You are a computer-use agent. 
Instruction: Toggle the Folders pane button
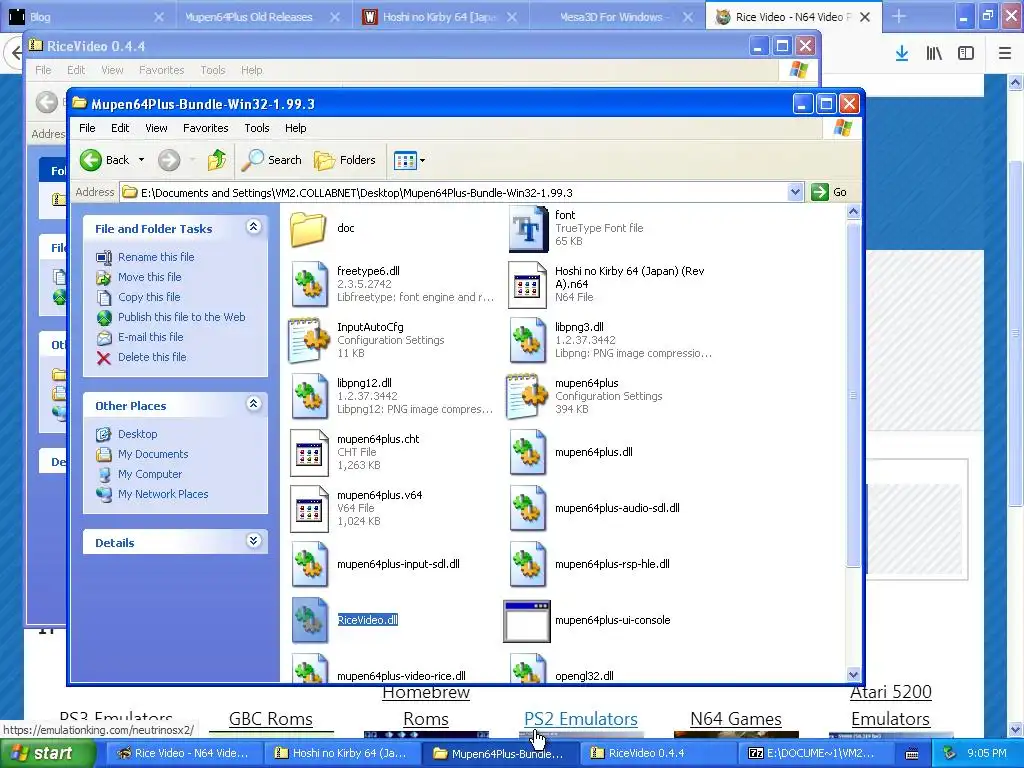click(x=345, y=160)
